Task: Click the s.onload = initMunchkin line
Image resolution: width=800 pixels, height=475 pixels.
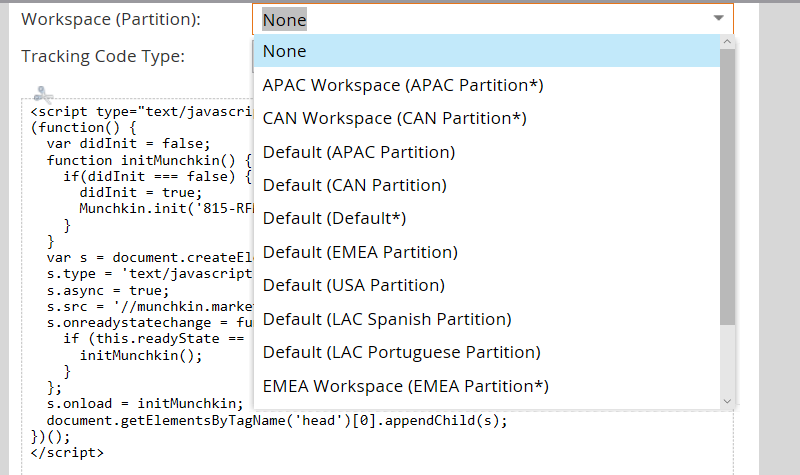Action: pos(145,404)
